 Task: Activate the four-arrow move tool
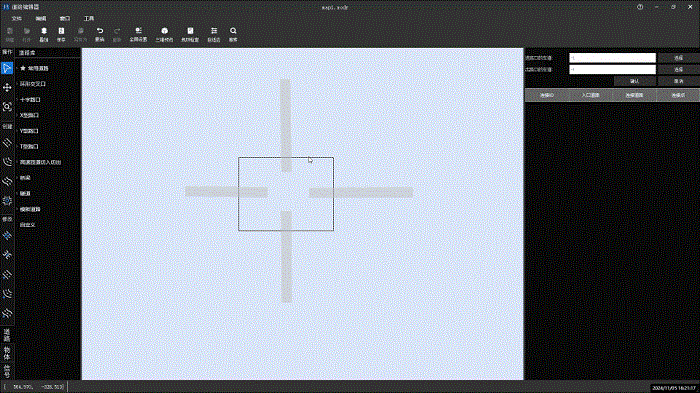pyautogui.click(x=7, y=88)
